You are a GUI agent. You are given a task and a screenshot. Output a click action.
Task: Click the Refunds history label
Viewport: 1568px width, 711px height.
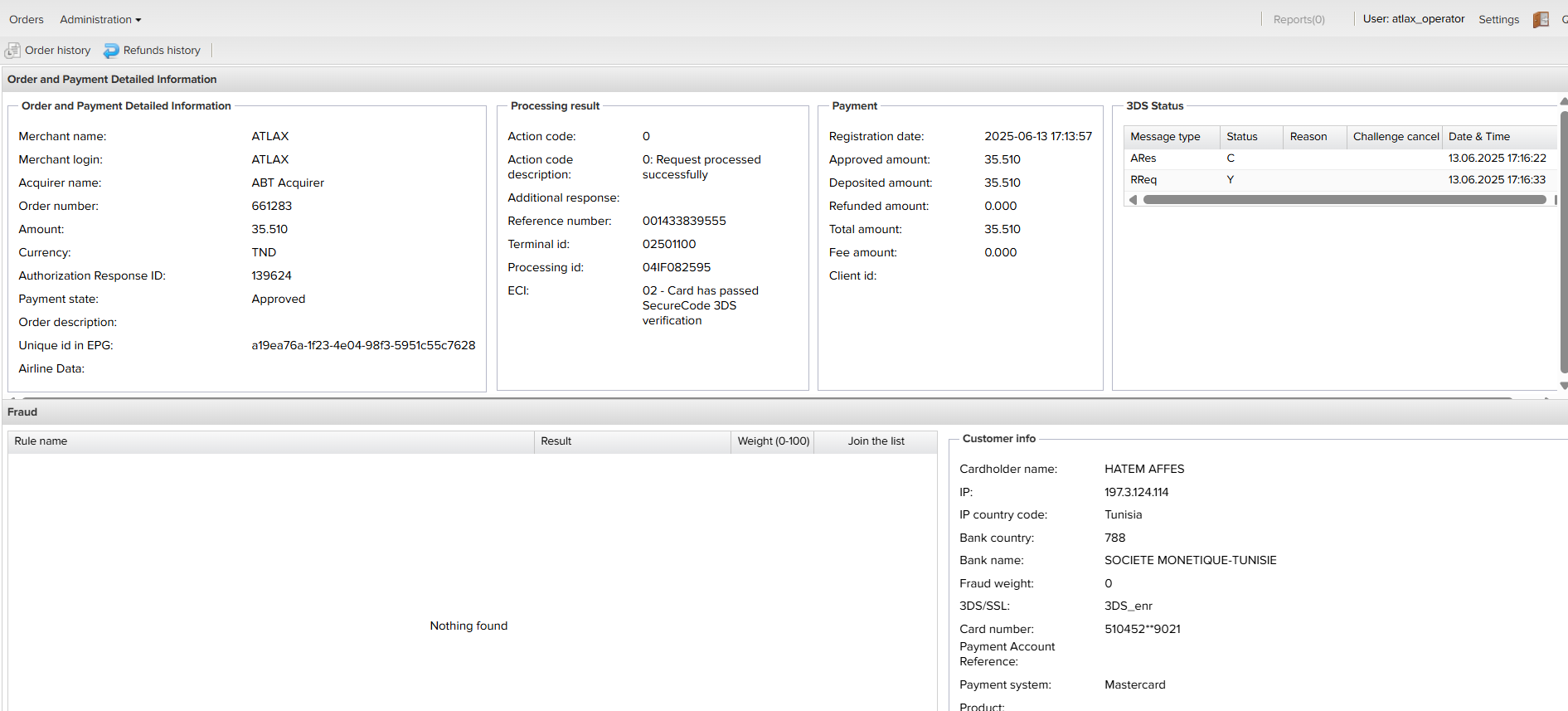[162, 51]
